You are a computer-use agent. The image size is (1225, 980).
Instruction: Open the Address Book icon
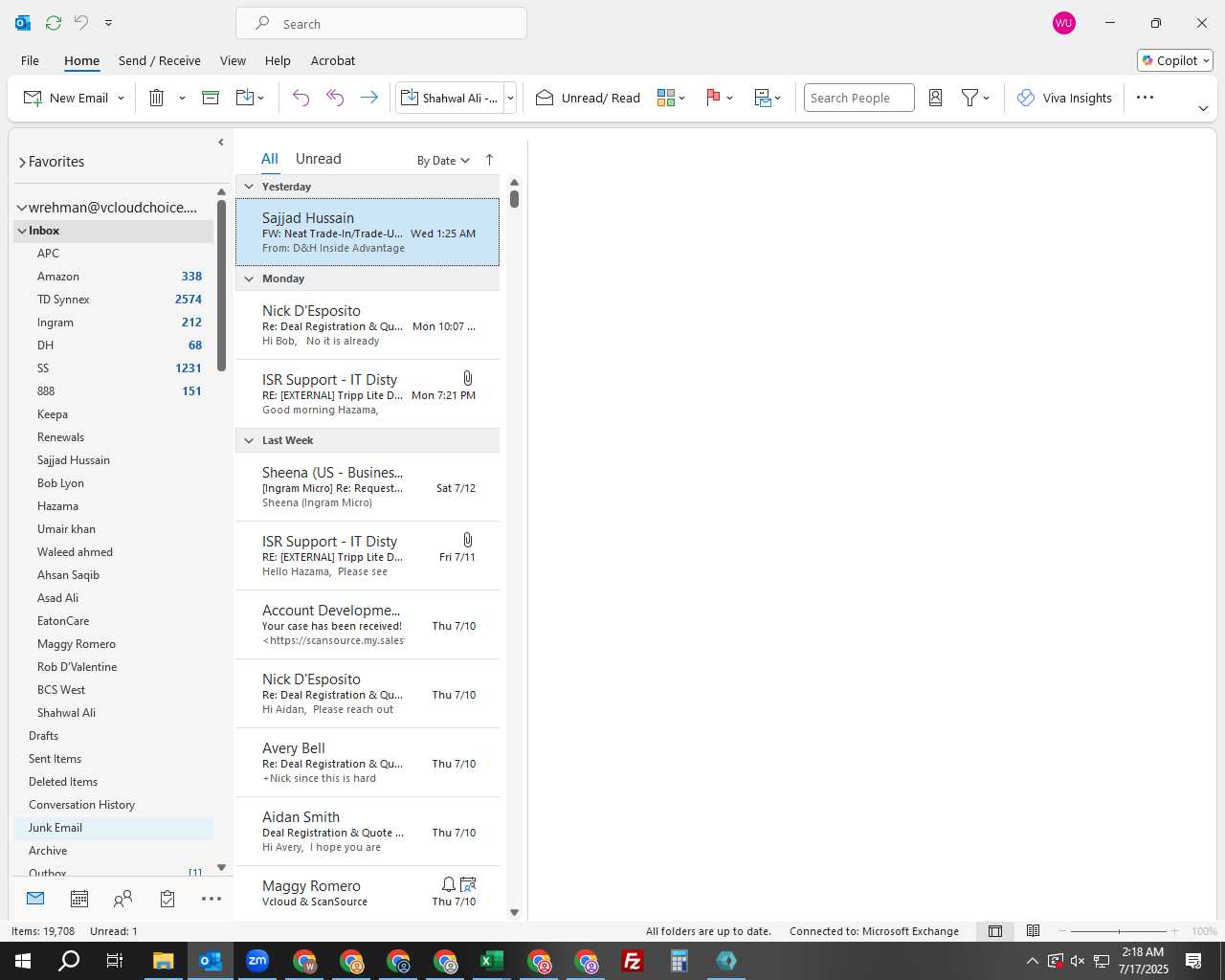pyautogui.click(x=936, y=98)
